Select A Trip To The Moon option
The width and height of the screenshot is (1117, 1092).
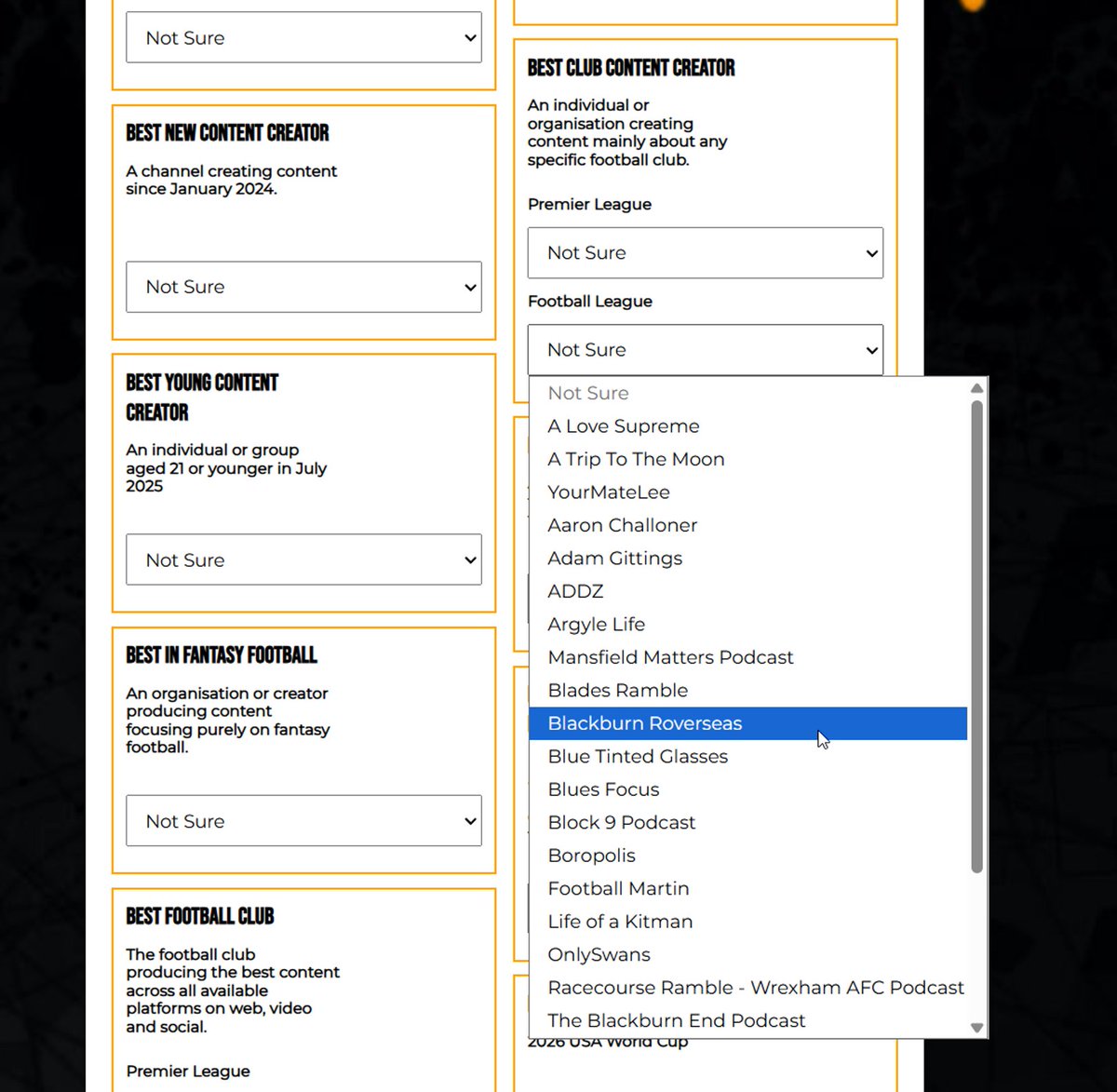click(x=748, y=459)
